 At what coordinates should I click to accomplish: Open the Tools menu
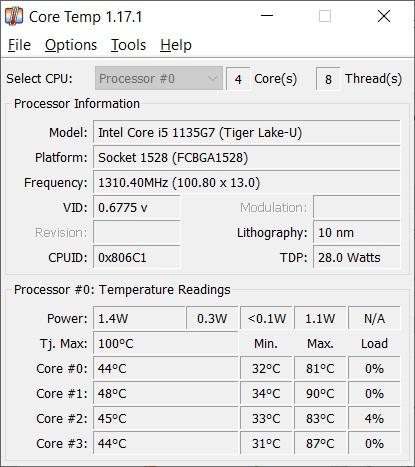coord(128,45)
